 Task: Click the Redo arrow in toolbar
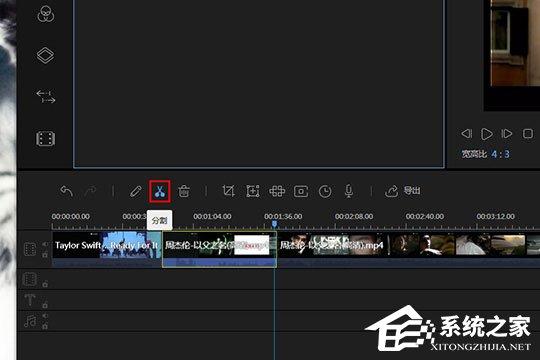point(90,191)
